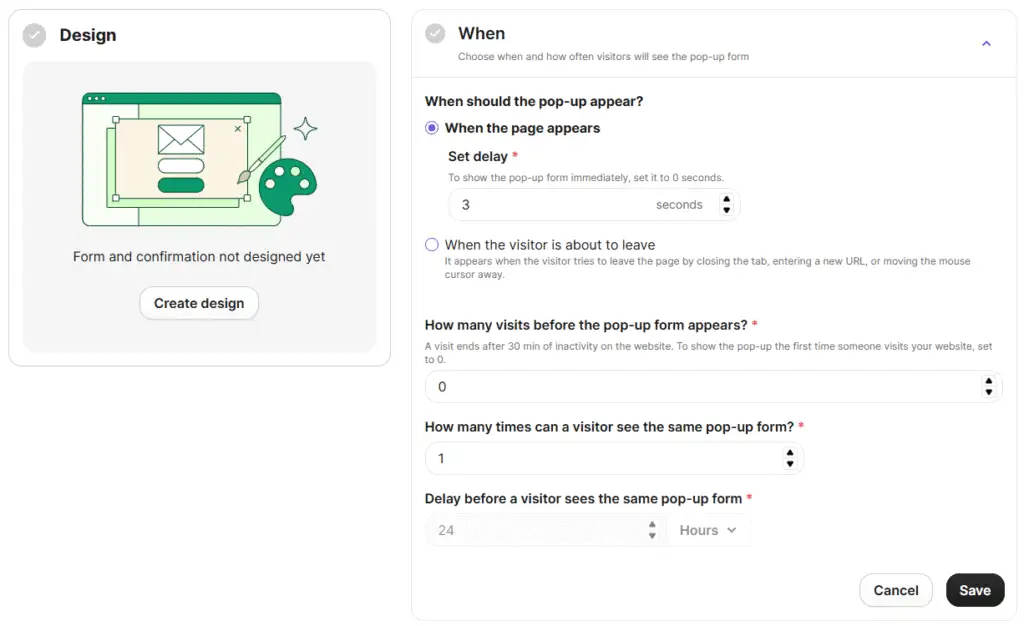Save the pop-up settings
This screenshot has width=1024, height=626.
[975, 590]
